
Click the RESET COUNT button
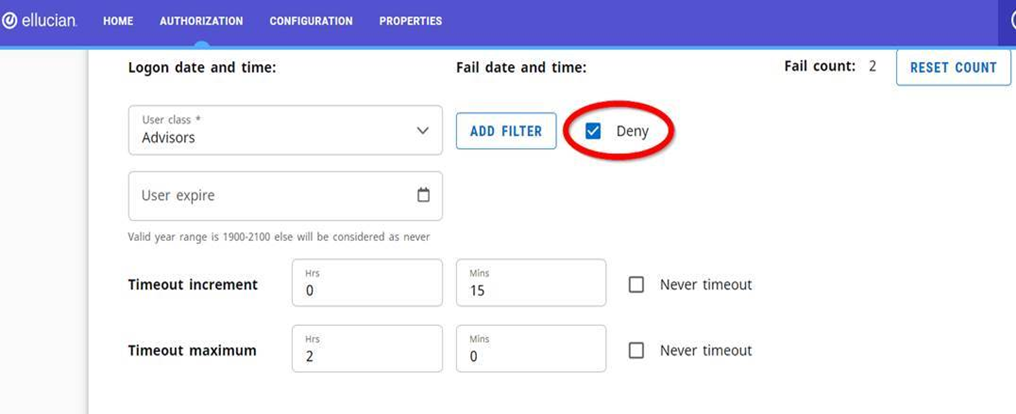tap(953, 67)
